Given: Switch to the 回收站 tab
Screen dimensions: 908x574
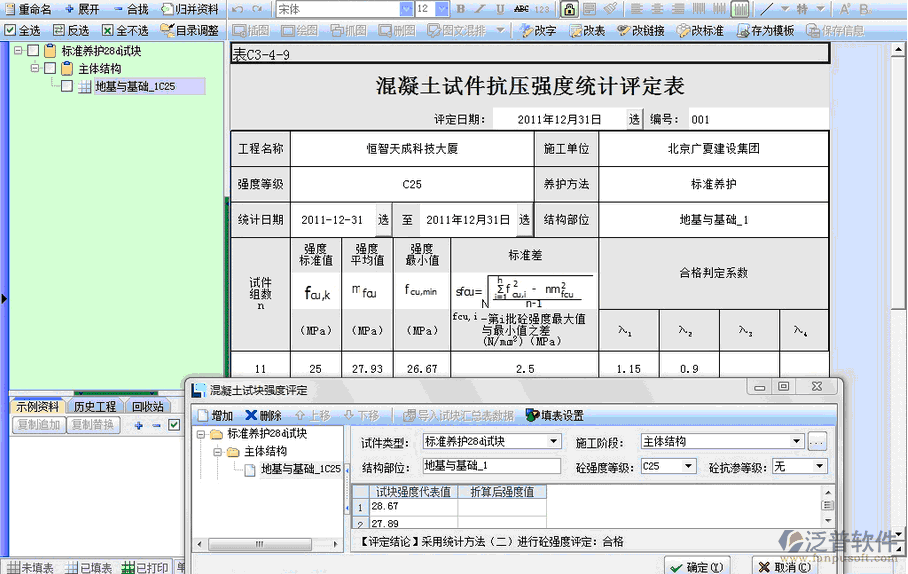Looking at the screenshot, I should [x=149, y=407].
